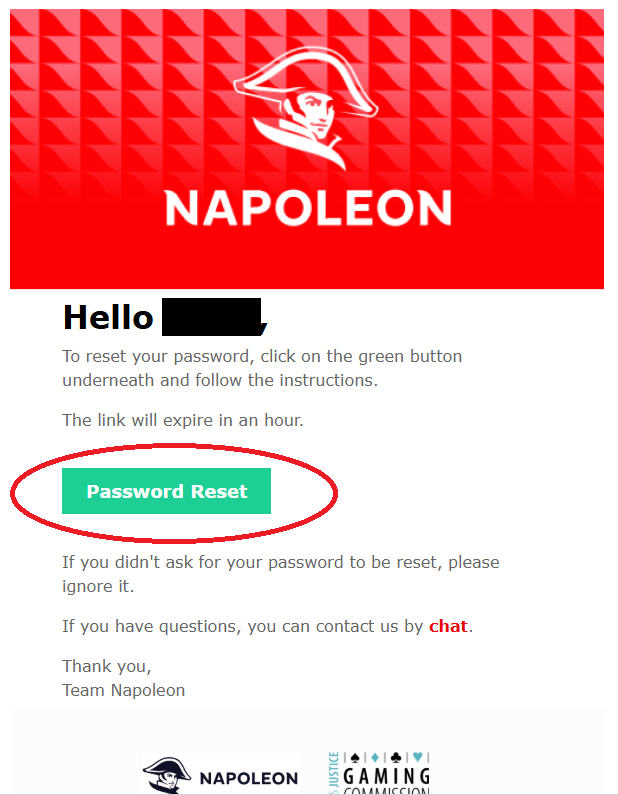The width and height of the screenshot is (618, 795).
Task: Click the 'Thank you,' sign-off line
Action: [107, 666]
